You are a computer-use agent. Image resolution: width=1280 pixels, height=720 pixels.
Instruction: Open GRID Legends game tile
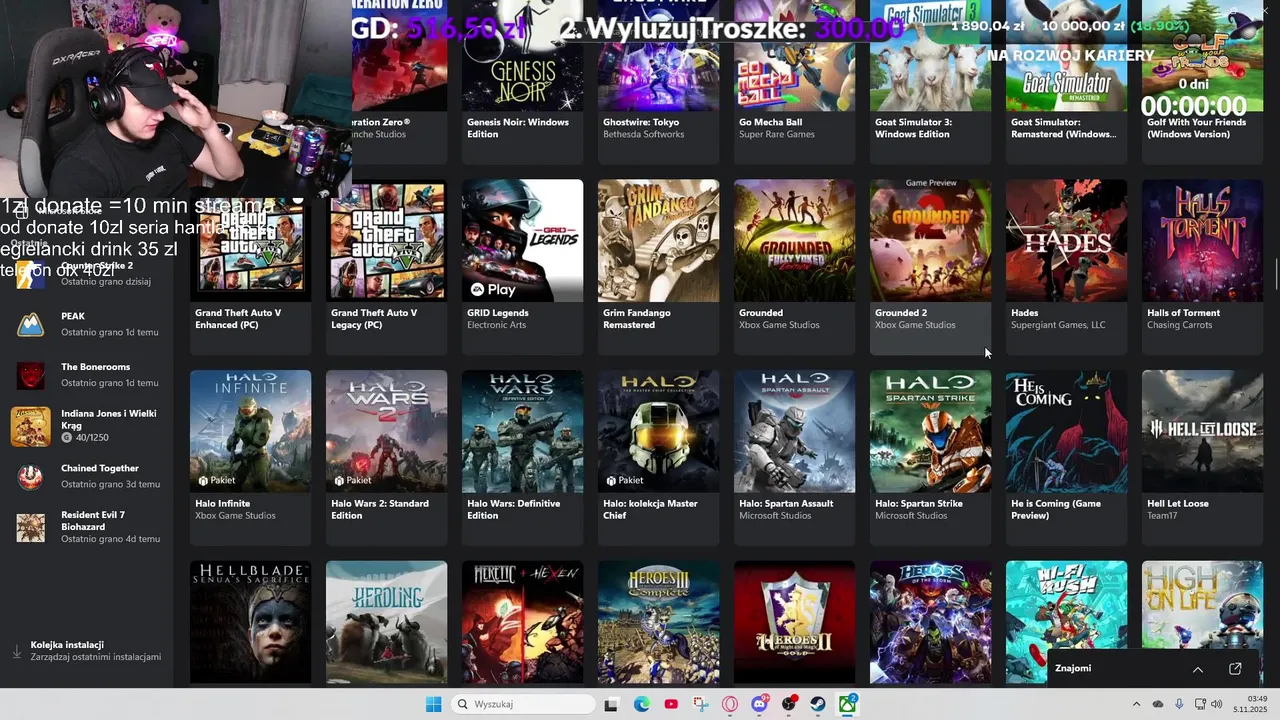tap(522, 266)
